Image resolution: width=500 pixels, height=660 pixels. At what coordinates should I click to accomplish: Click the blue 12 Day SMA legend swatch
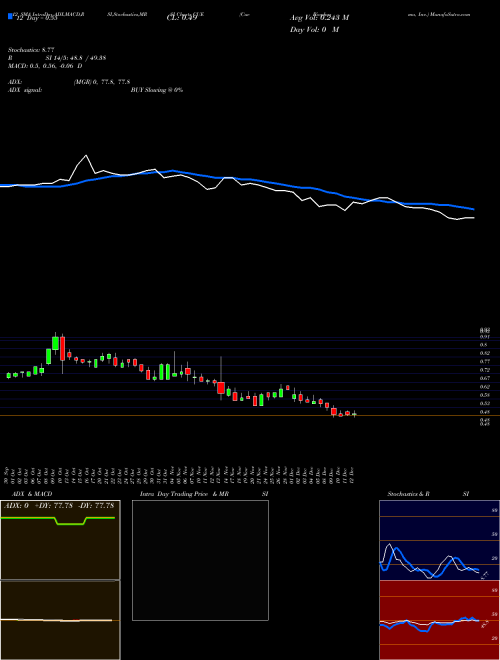pyautogui.click(x=10, y=16)
